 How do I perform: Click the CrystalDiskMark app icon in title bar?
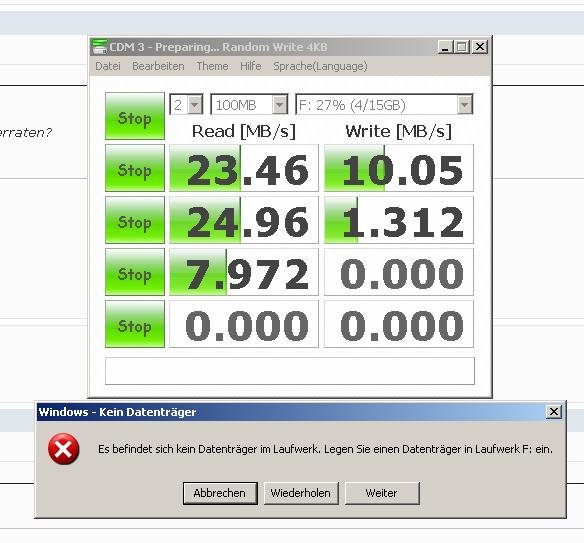pos(99,47)
